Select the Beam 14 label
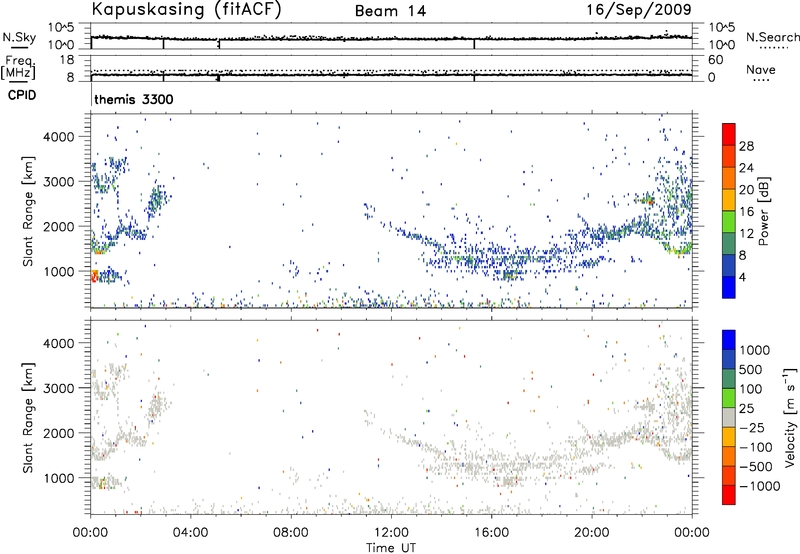 tap(390, 11)
